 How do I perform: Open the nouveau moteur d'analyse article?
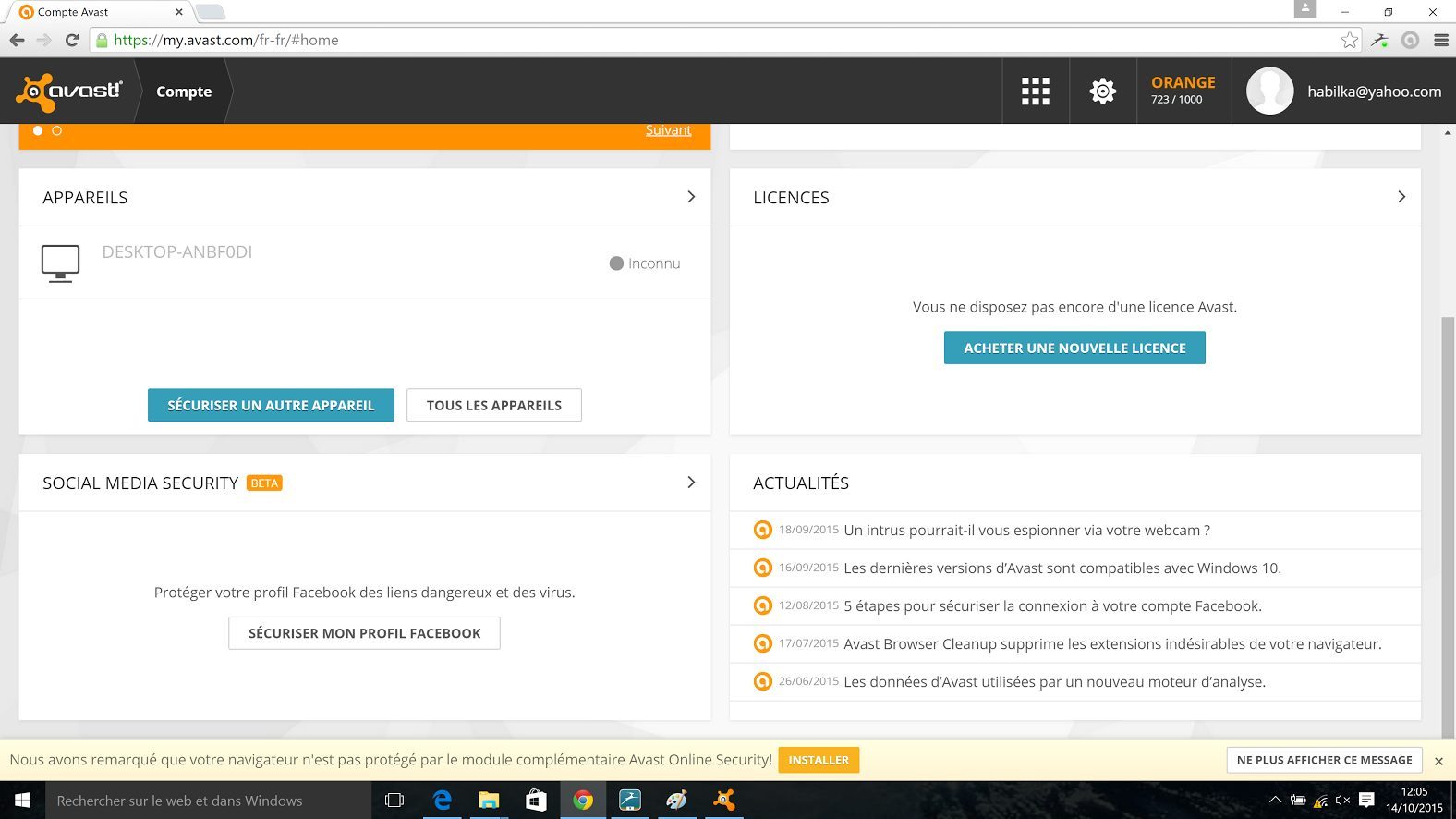(1054, 681)
